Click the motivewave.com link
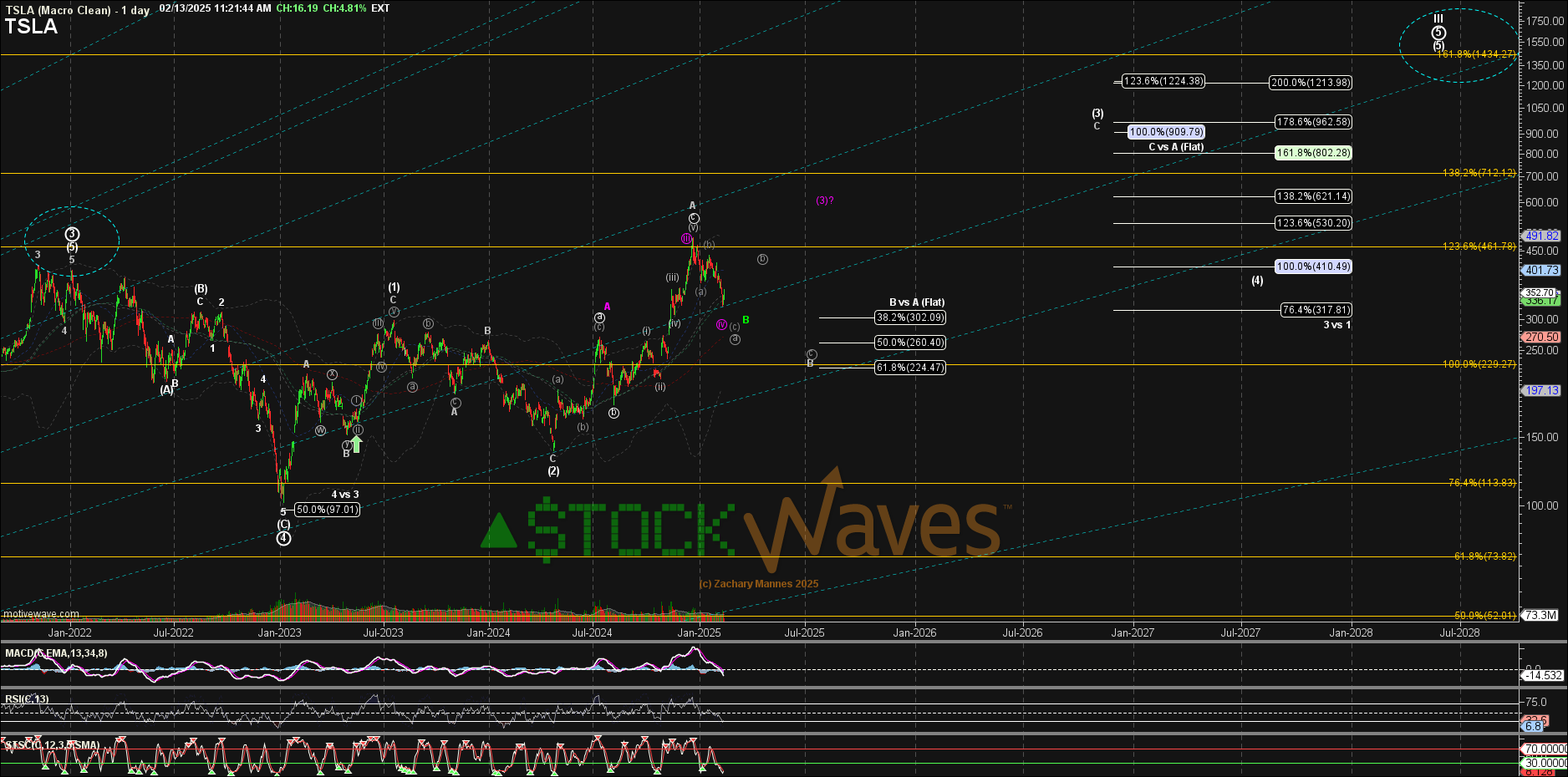 pos(41,614)
